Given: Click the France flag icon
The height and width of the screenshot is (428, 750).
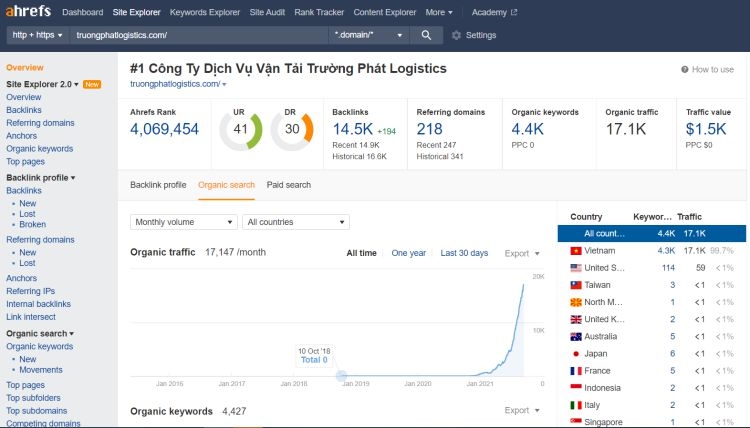Looking at the screenshot, I should 576,371.
